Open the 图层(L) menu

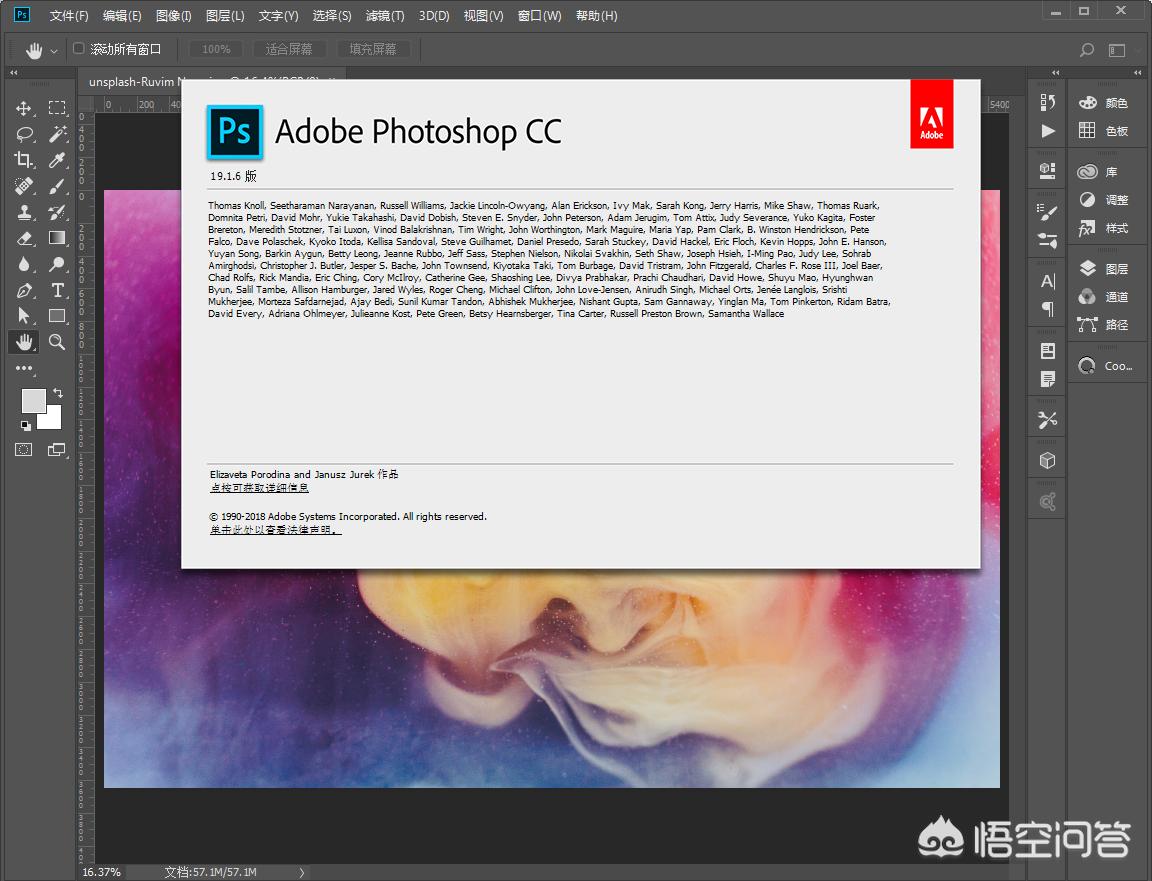pyautogui.click(x=225, y=15)
